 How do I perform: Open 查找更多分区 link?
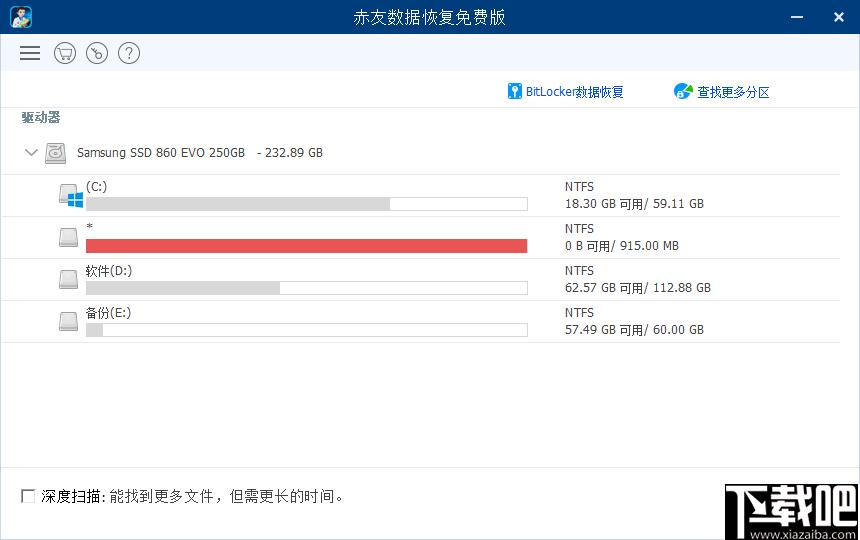[733, 92]
